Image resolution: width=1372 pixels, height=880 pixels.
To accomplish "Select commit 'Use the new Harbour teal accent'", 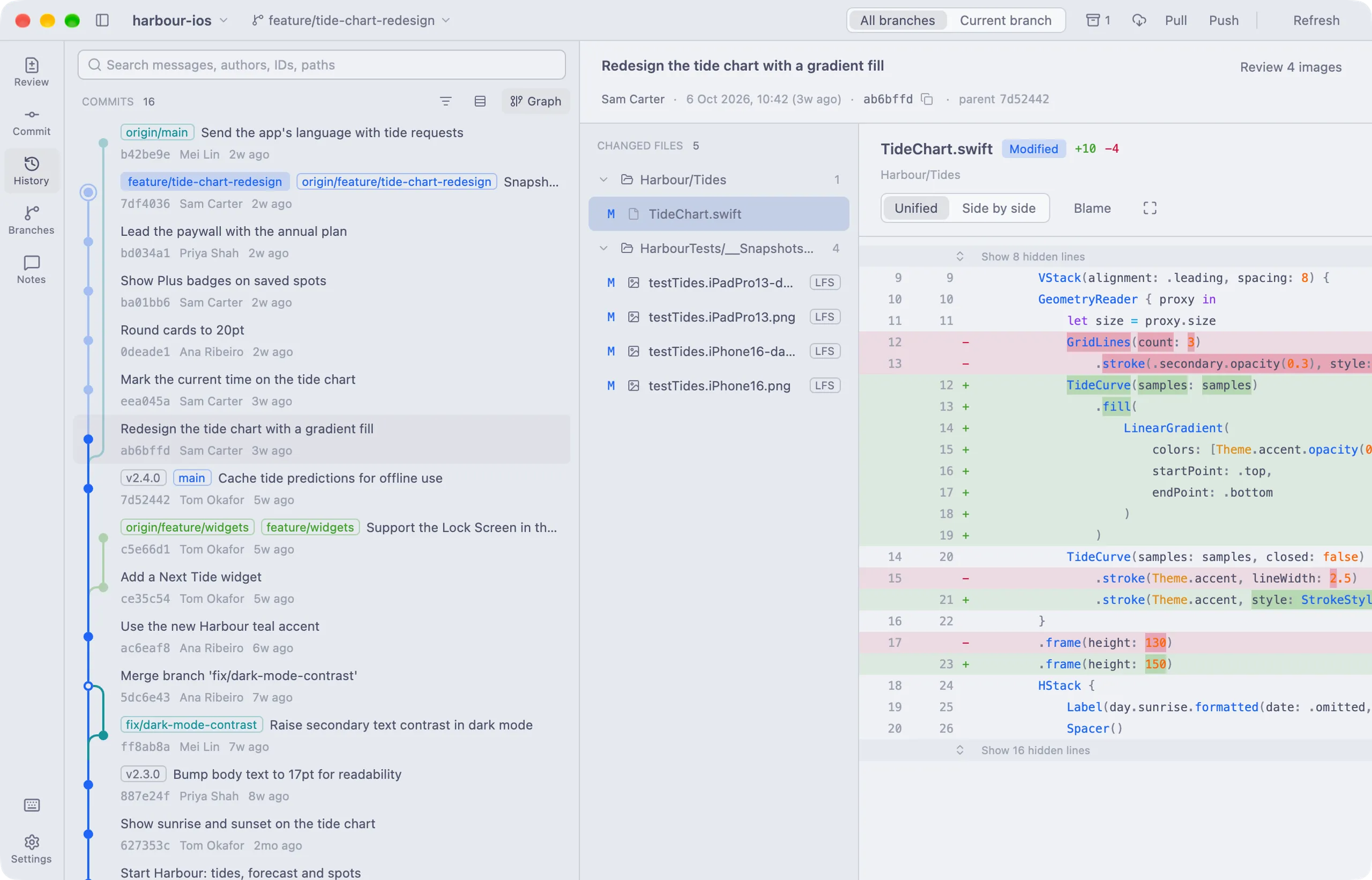I will tap(322, 637).
